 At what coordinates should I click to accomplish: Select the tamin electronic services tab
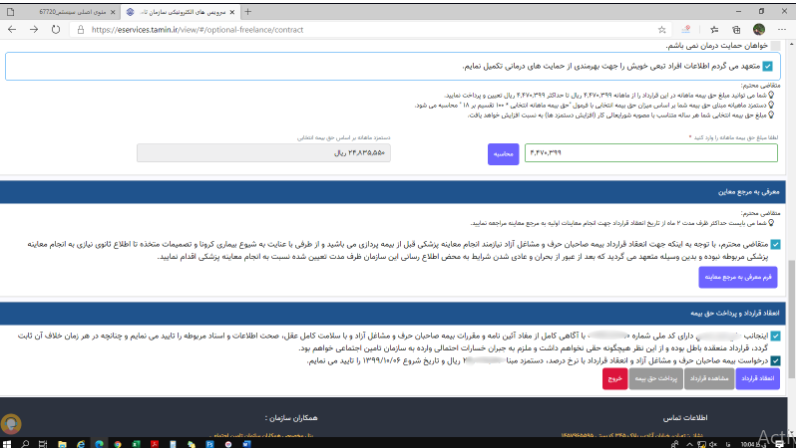click(180, 12)
